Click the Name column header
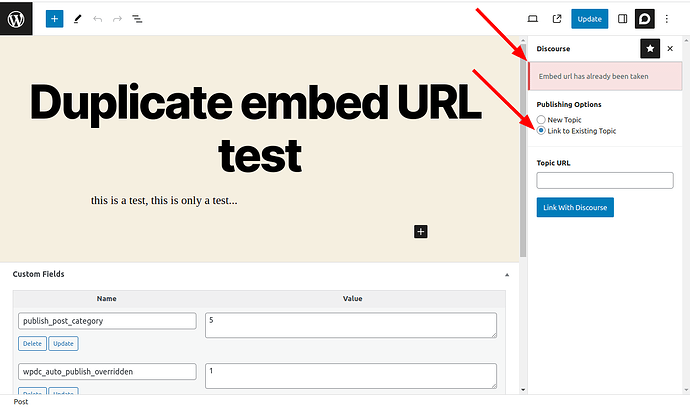The height and width of the screenshot is (407, 690). 106,299
